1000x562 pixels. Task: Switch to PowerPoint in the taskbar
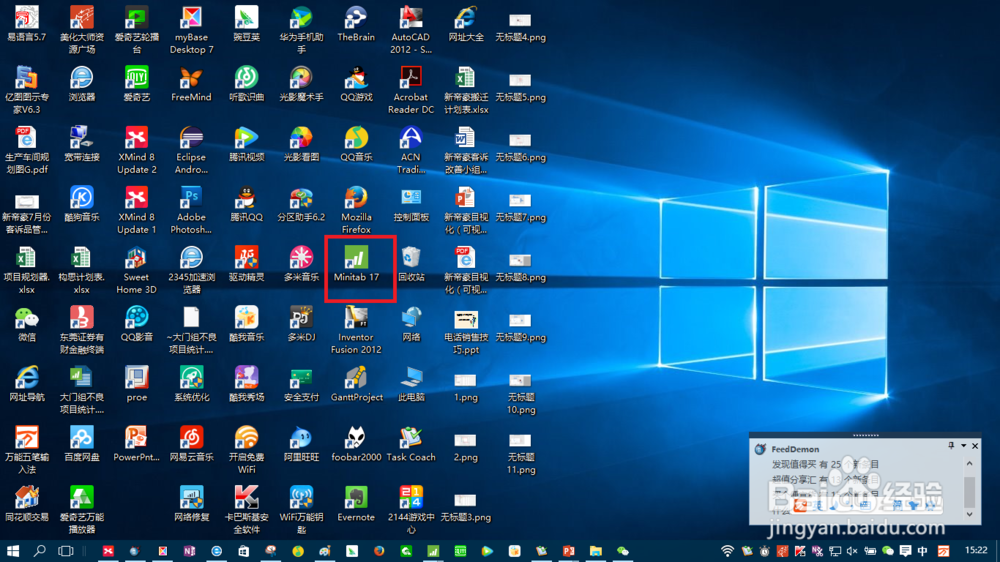[x=568, y=551]
